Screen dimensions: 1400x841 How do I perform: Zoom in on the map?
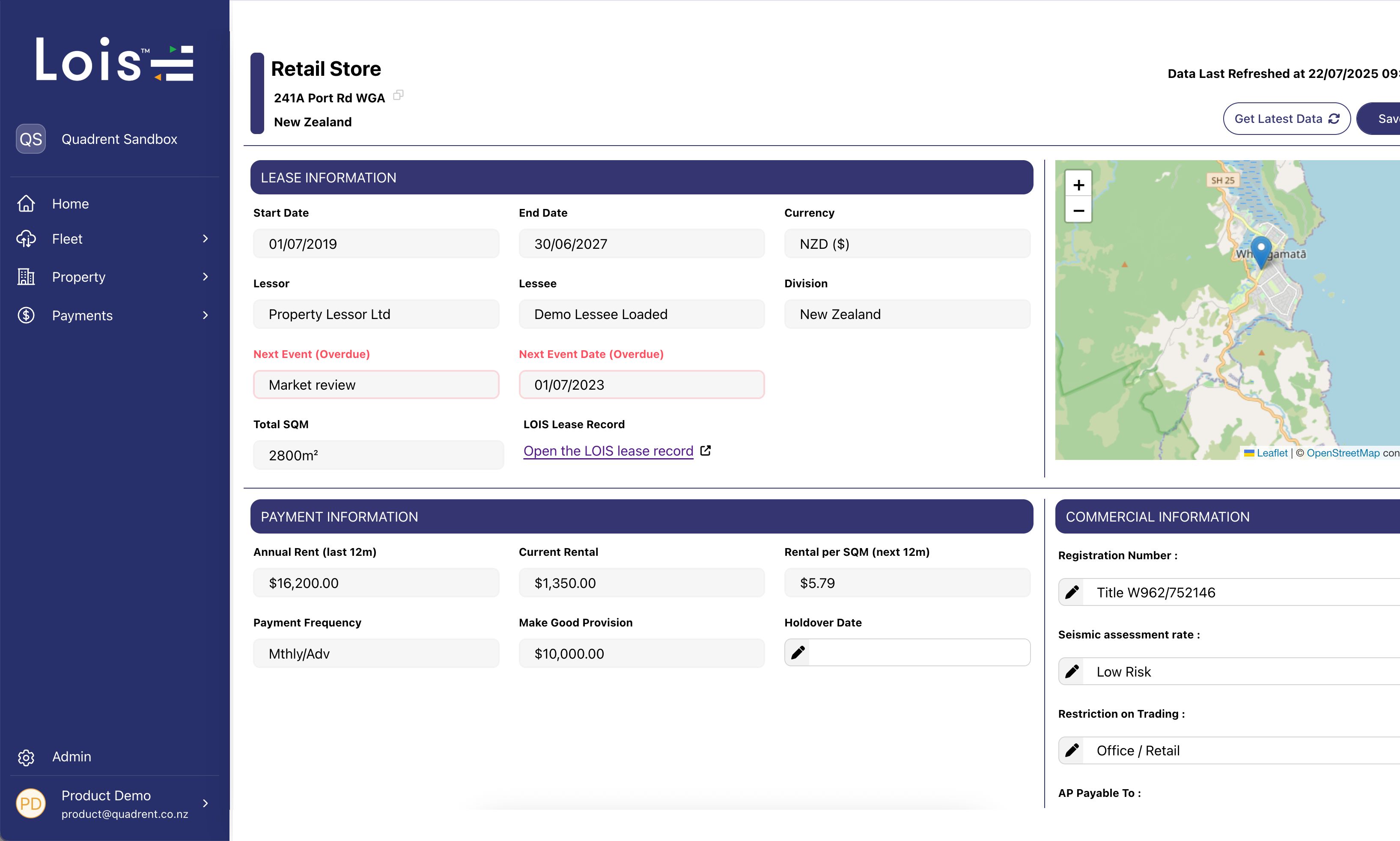[1078, 185]
